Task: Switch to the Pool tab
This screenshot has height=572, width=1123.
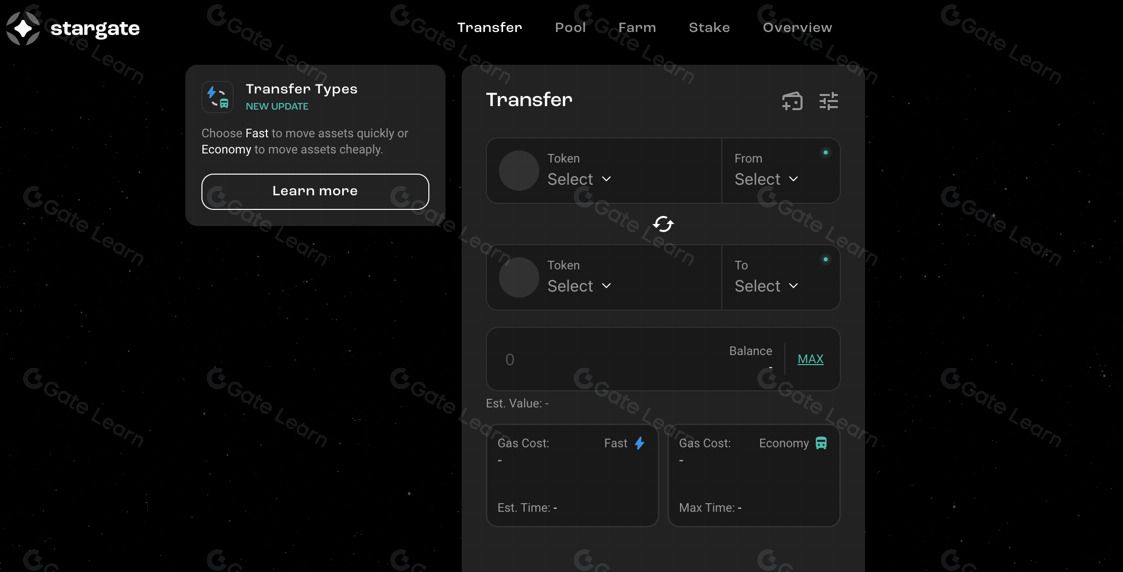Action: [x=570, y=27]
